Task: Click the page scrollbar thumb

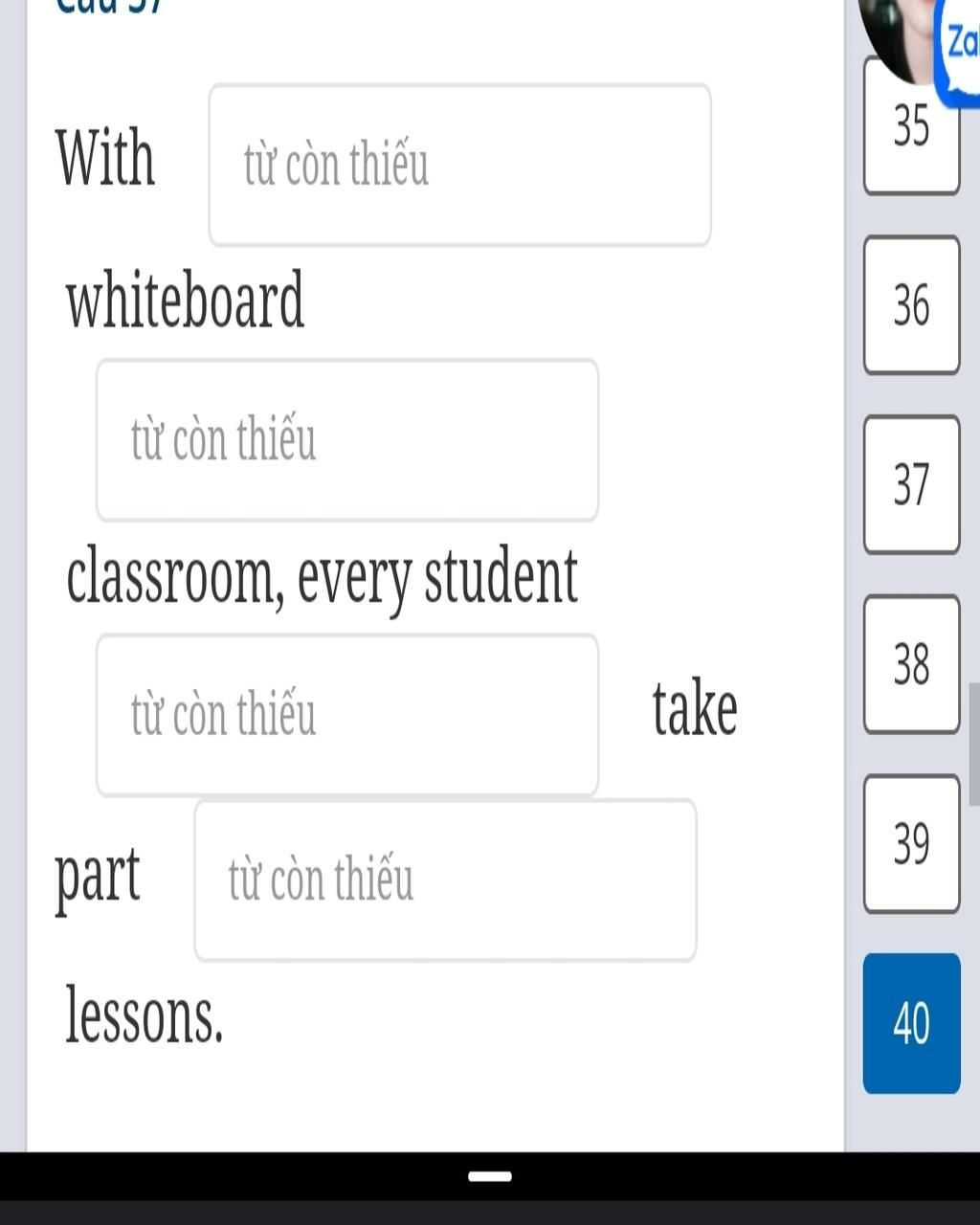Action: pyautogui.click(x=973, y=744)
